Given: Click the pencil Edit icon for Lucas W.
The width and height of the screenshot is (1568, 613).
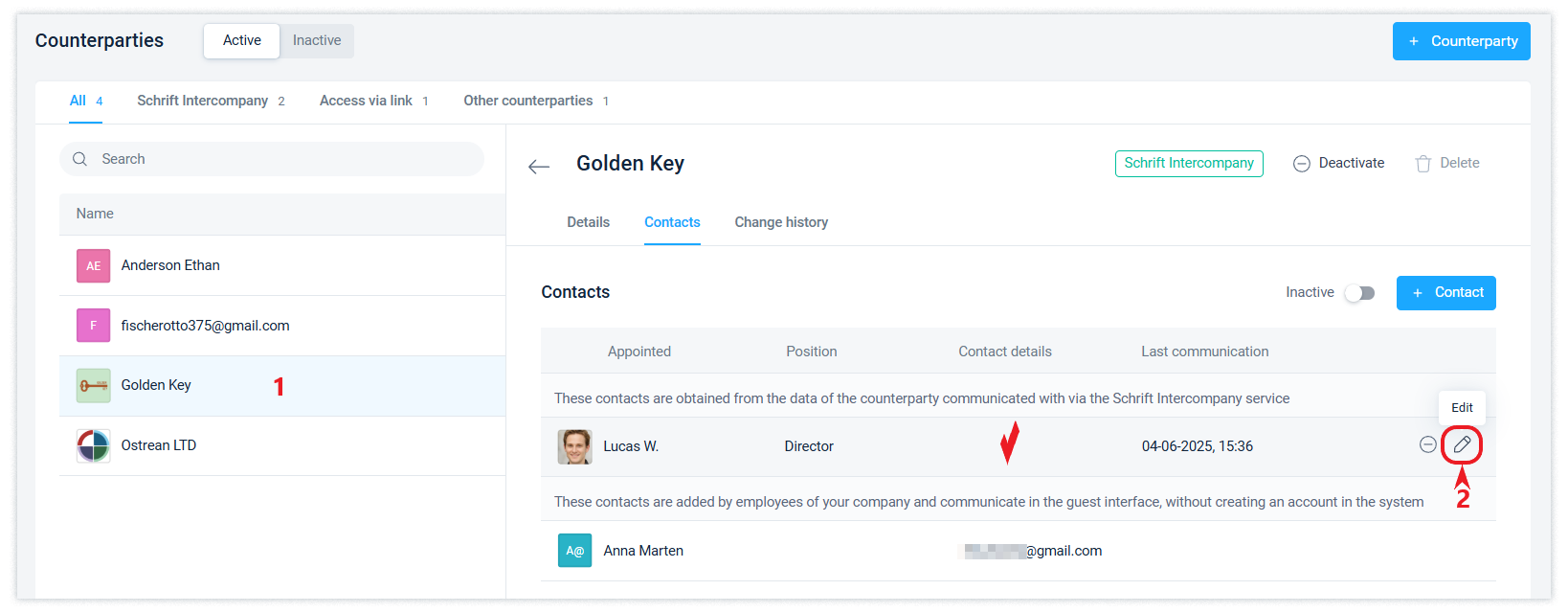Looking at the screenshot, I should 1462,444.
